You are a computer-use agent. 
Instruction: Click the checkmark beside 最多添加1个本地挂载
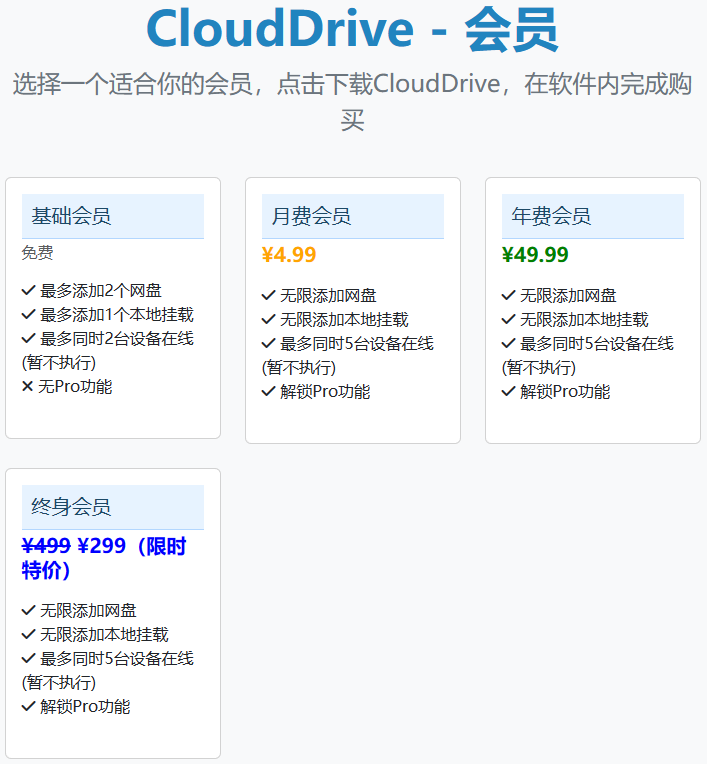coord(29,315)
